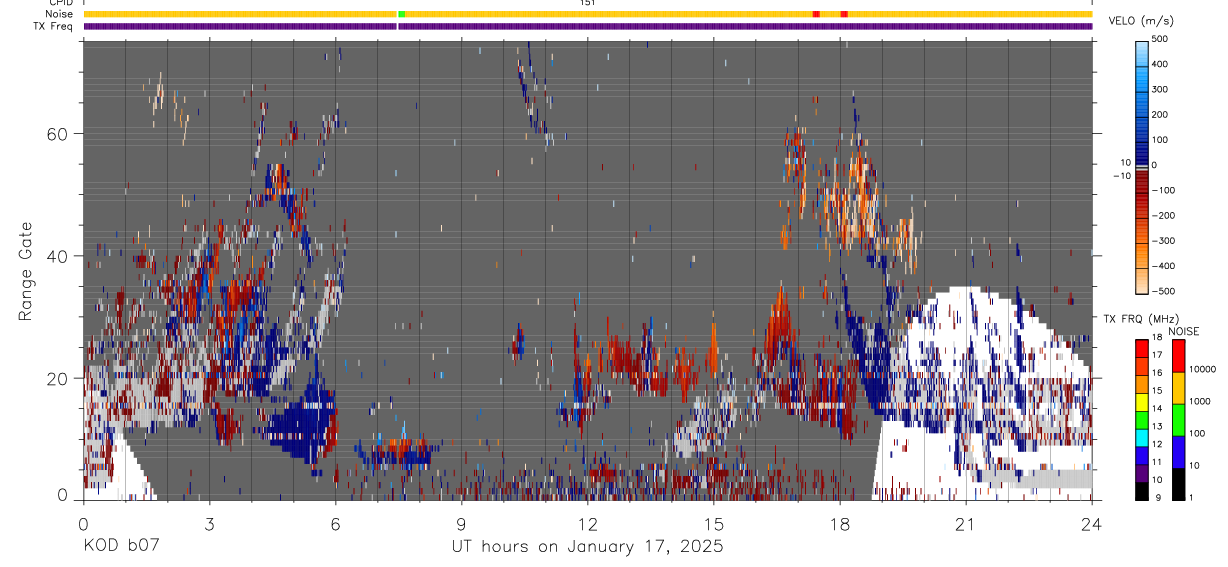Click the pale-orange bottom of velocity color bar
The image size is (1228, 567).
[1142, 282]
